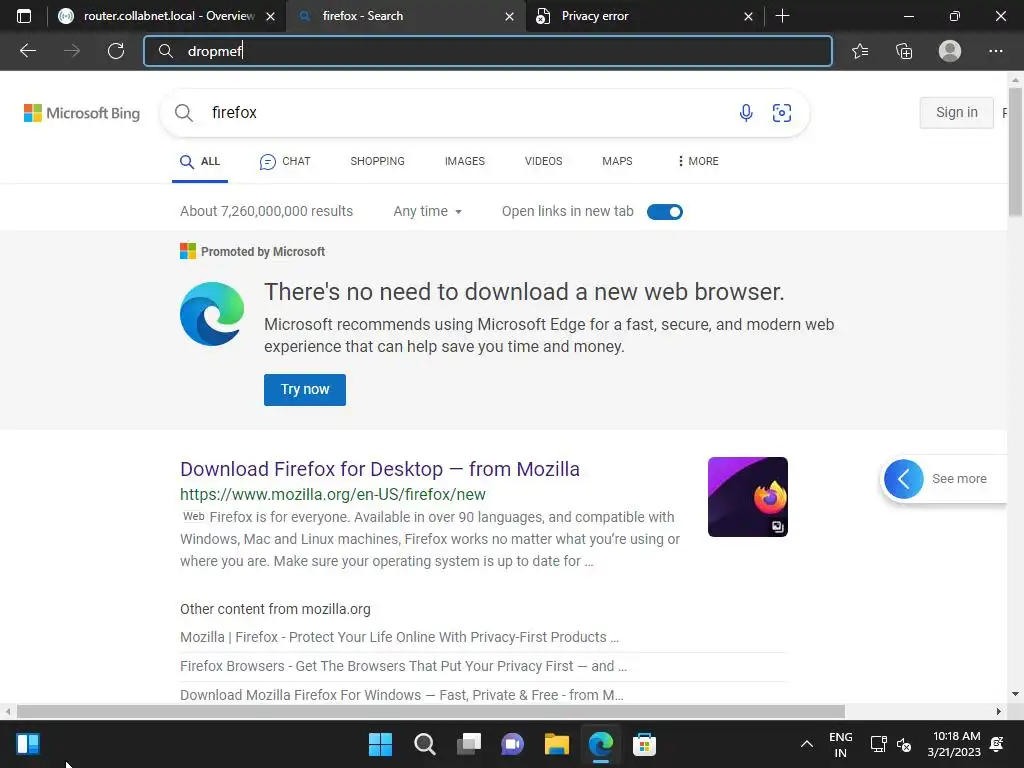
Task: Click the Bing search magnifier icon
Action: tap(184, 112)
